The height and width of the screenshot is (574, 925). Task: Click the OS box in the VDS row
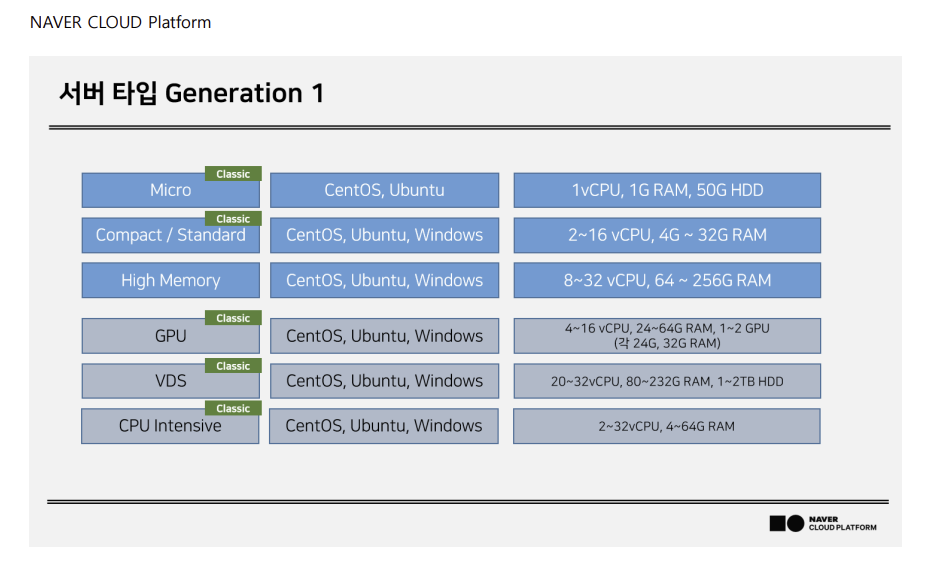(385, 381)
